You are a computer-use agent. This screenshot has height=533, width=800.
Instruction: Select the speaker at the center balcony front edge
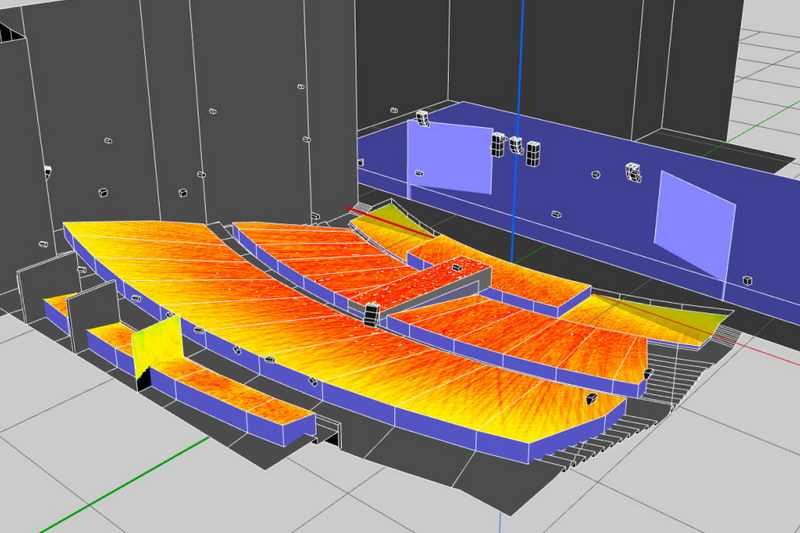click(371, 314)
